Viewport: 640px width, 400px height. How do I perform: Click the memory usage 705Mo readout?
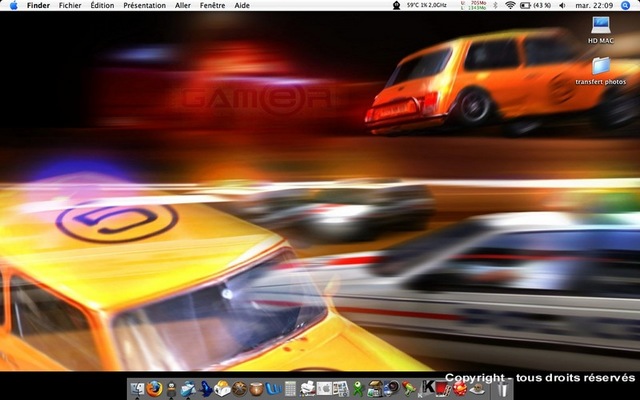pyautogui.click(x=473, y=5)
